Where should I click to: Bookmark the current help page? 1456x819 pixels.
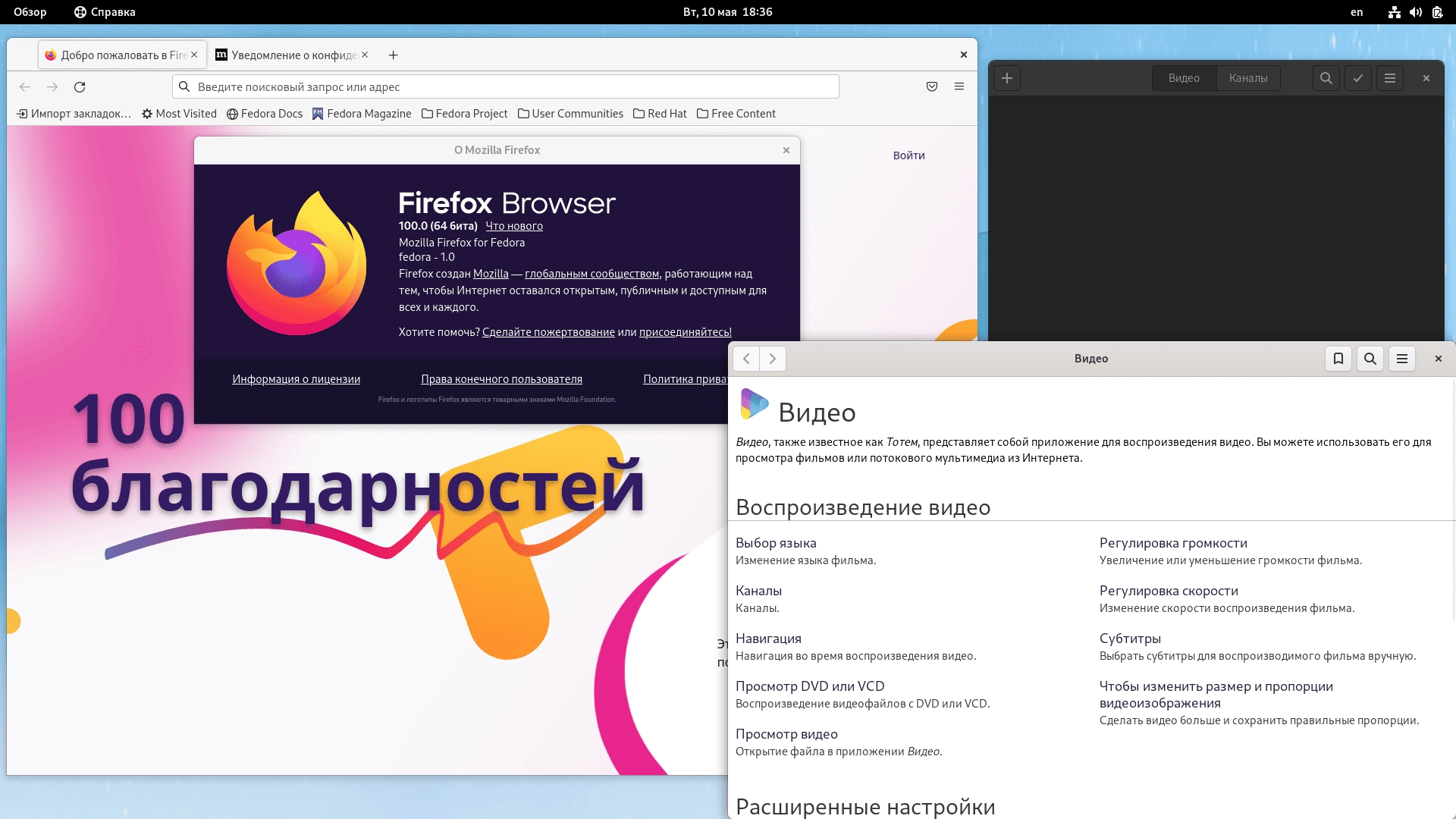tap(1338, 359)
